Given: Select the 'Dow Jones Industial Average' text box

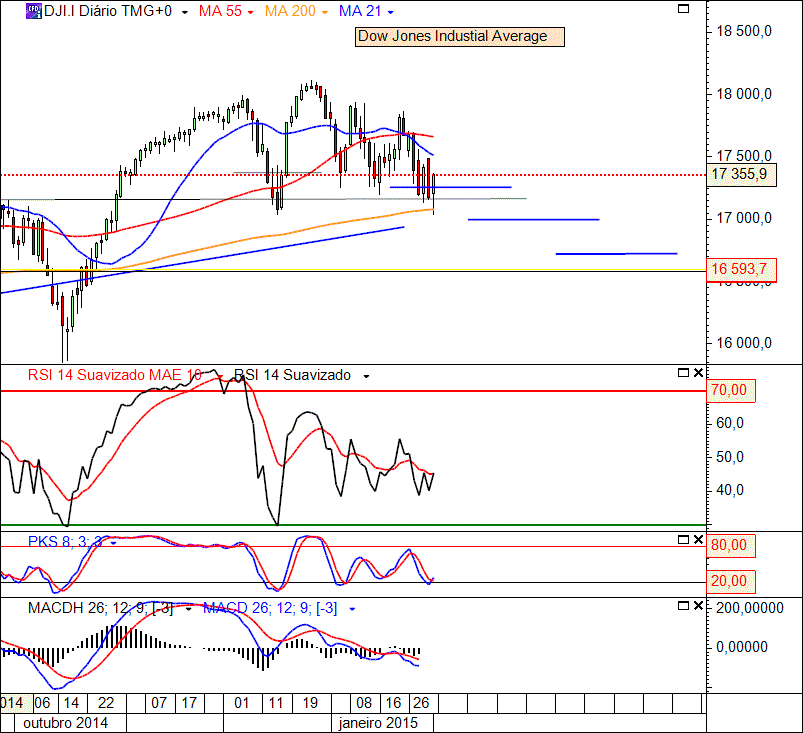Looking at the screenshot, I should [460, 37].
